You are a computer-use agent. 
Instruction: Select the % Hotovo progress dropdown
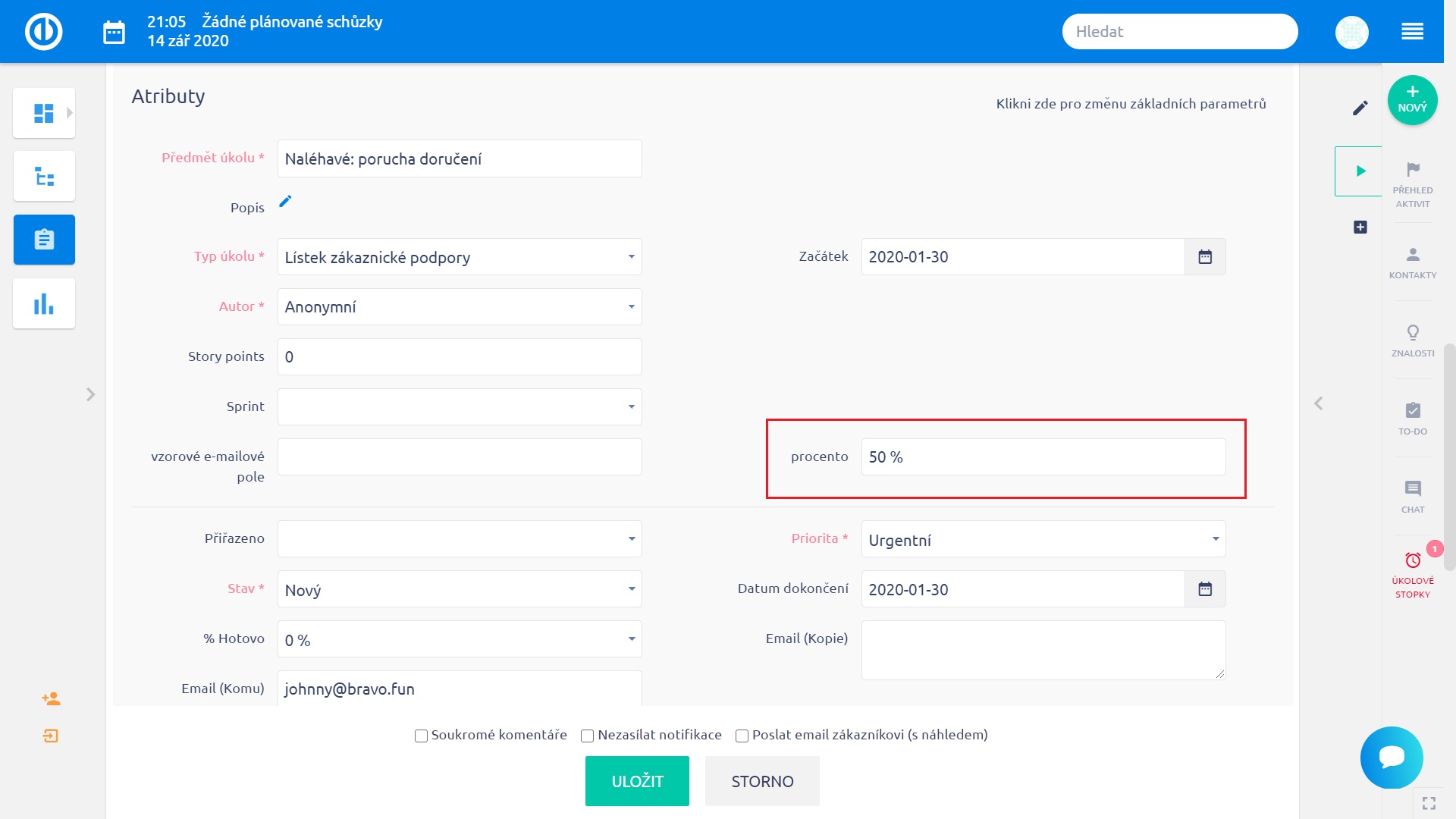pyautogui.click(x=460, y=639)
